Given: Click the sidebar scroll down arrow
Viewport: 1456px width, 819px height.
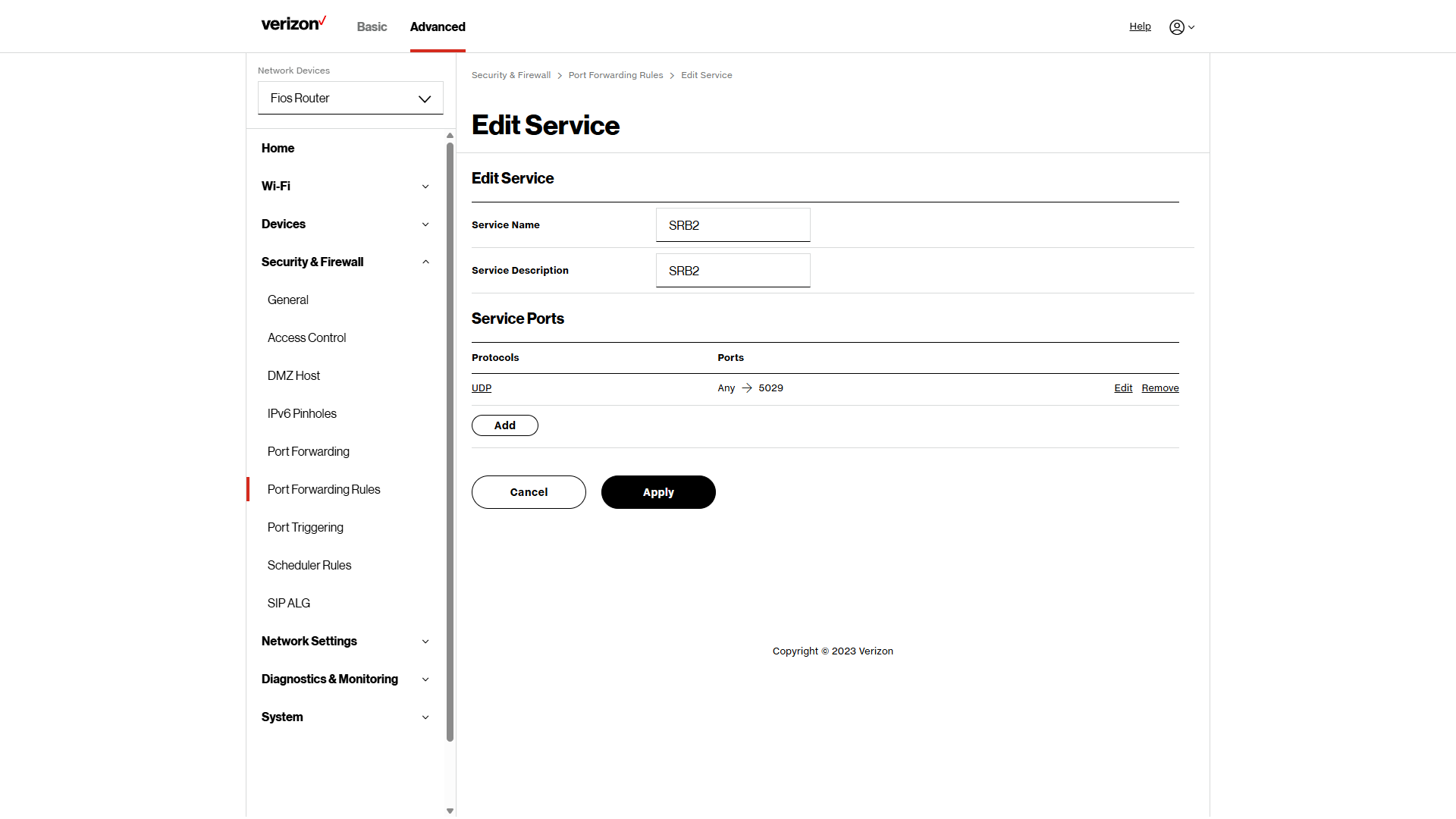Looking at the screenshot, I should (450, 811).
